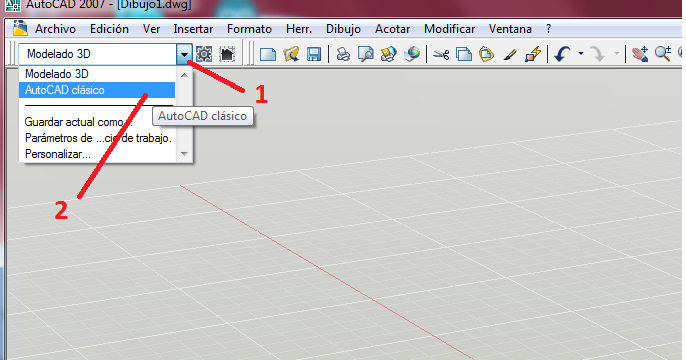Click the 3D DWF globe icon
686x360 pixels.
point(412,54)
